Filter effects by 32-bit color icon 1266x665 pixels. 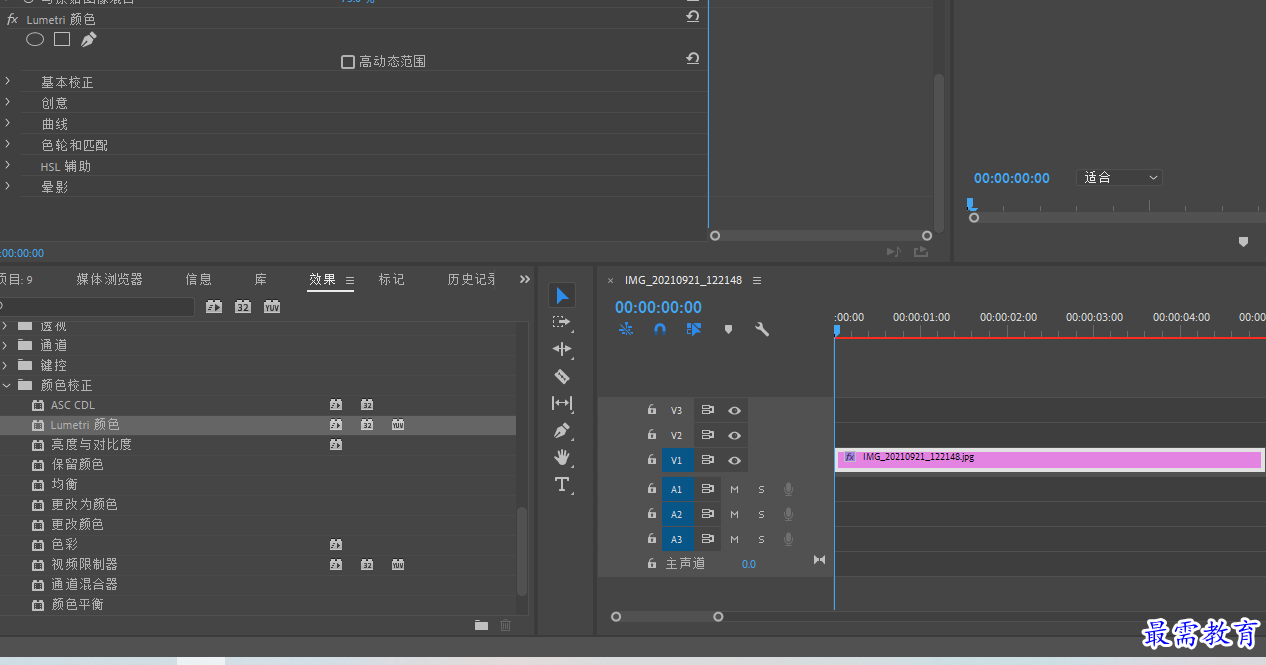[x=243, y=306]
